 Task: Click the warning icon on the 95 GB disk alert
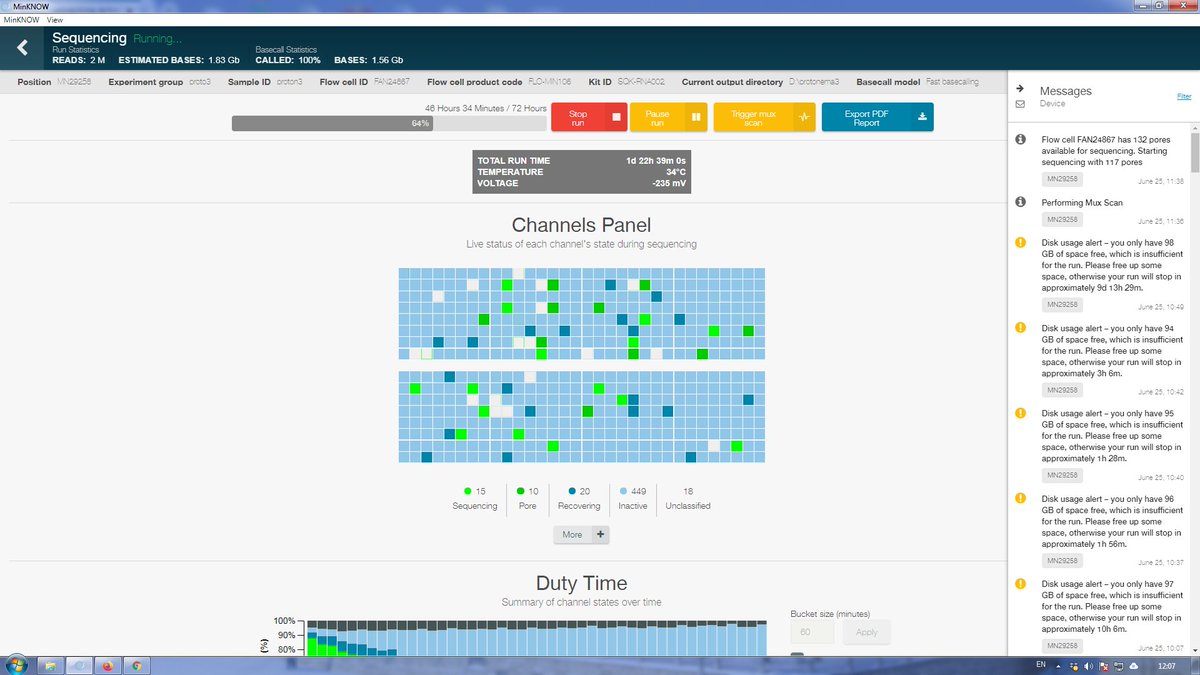tap(1020, 413)
